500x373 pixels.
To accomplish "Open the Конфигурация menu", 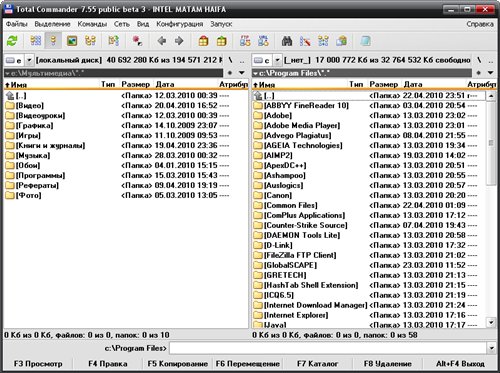I will point(180,24).
